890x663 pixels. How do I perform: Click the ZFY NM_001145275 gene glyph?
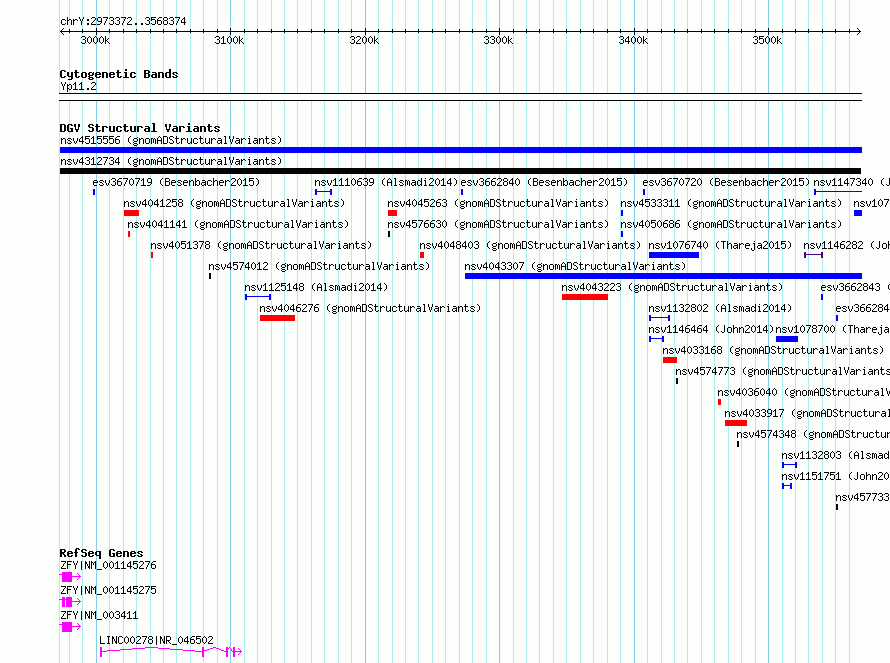70,602
